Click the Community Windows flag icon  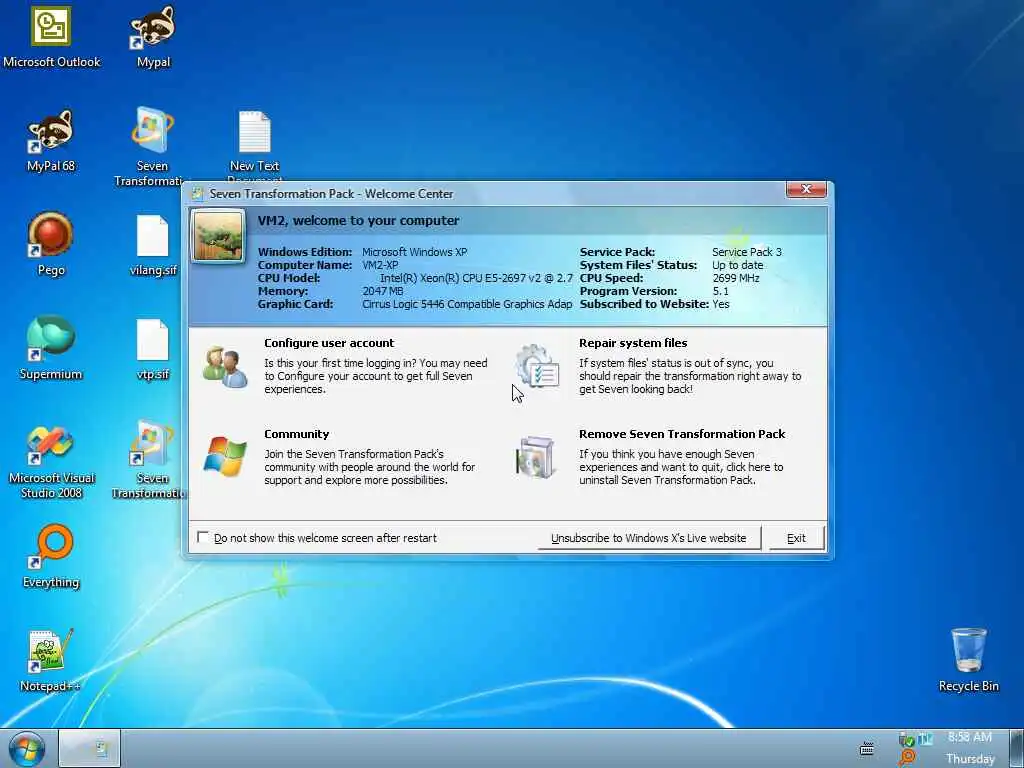pyautogui.click(x=225, y=456)
